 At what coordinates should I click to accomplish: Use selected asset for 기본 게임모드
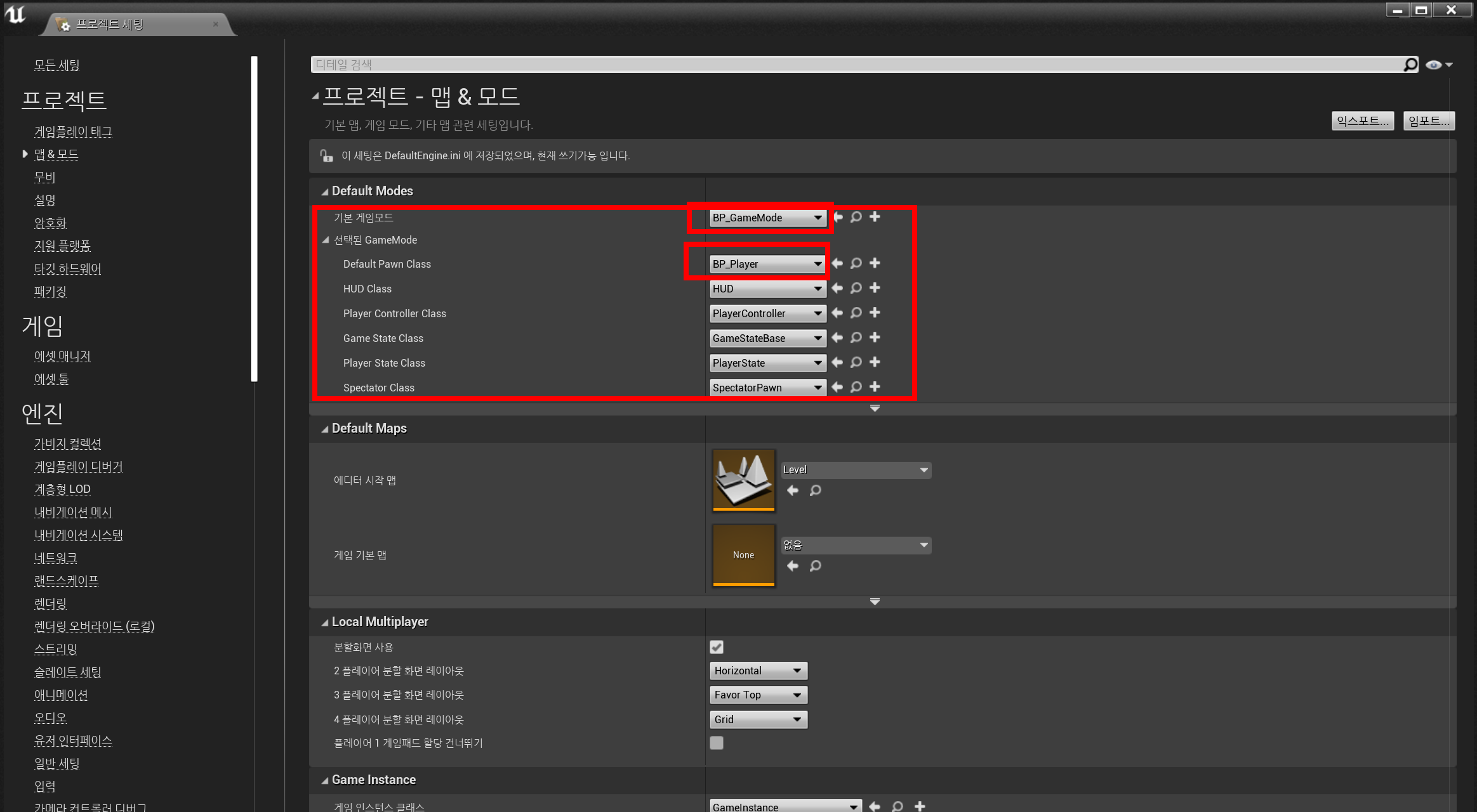tap(838, 217)
